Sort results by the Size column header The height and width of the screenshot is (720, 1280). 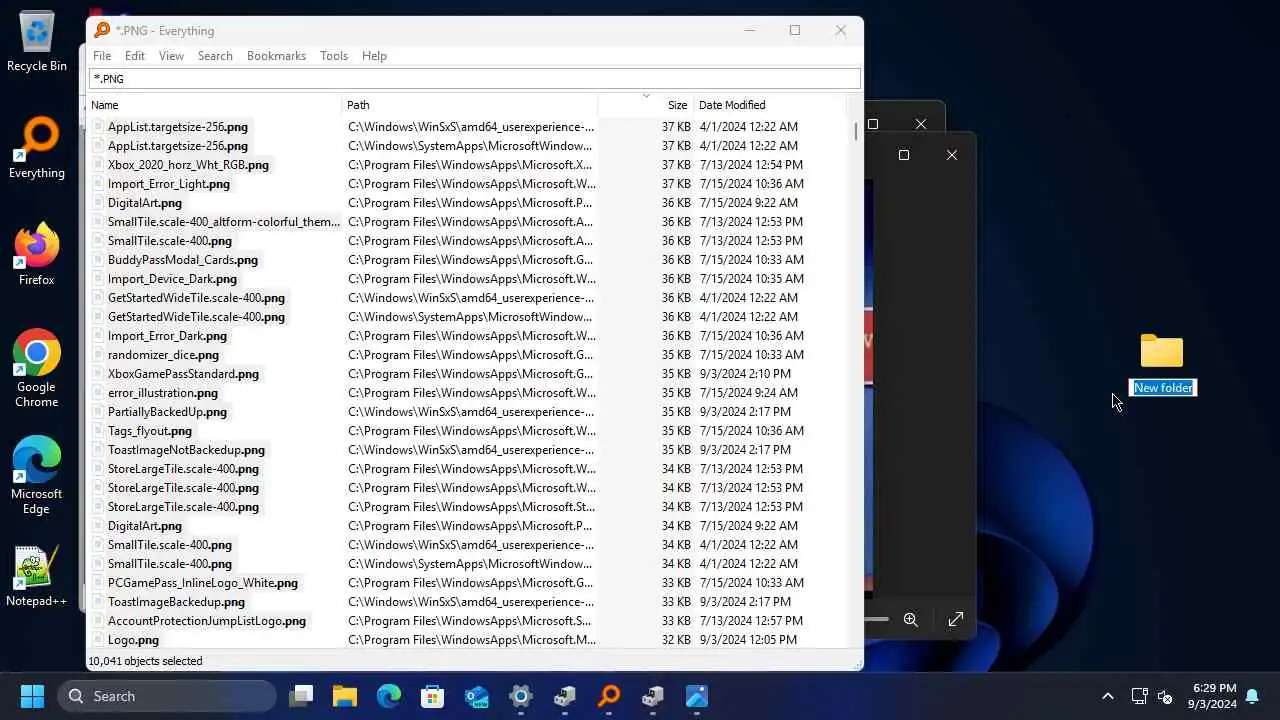(645, 105)
